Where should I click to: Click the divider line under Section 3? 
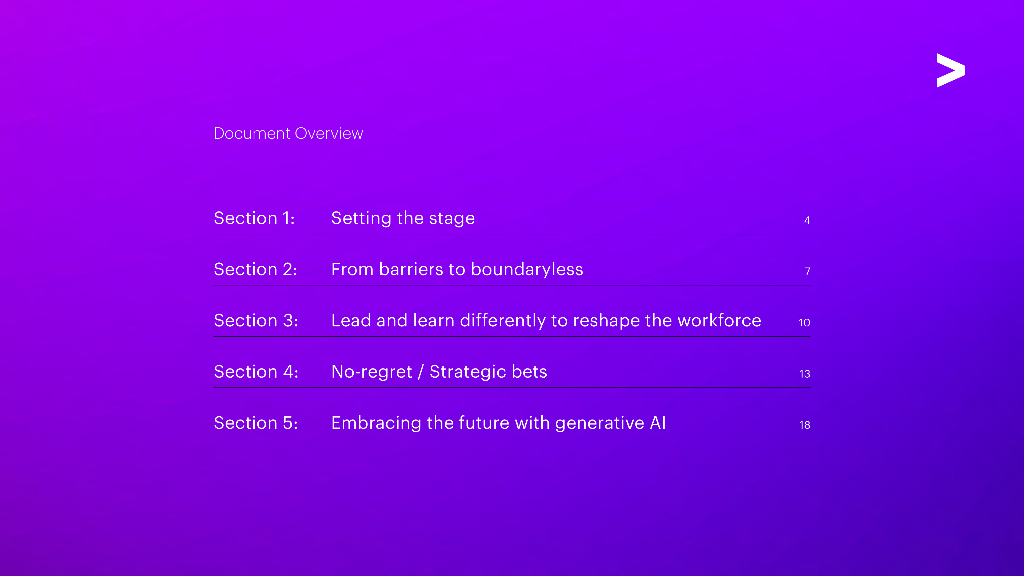[x=511, y=337]
